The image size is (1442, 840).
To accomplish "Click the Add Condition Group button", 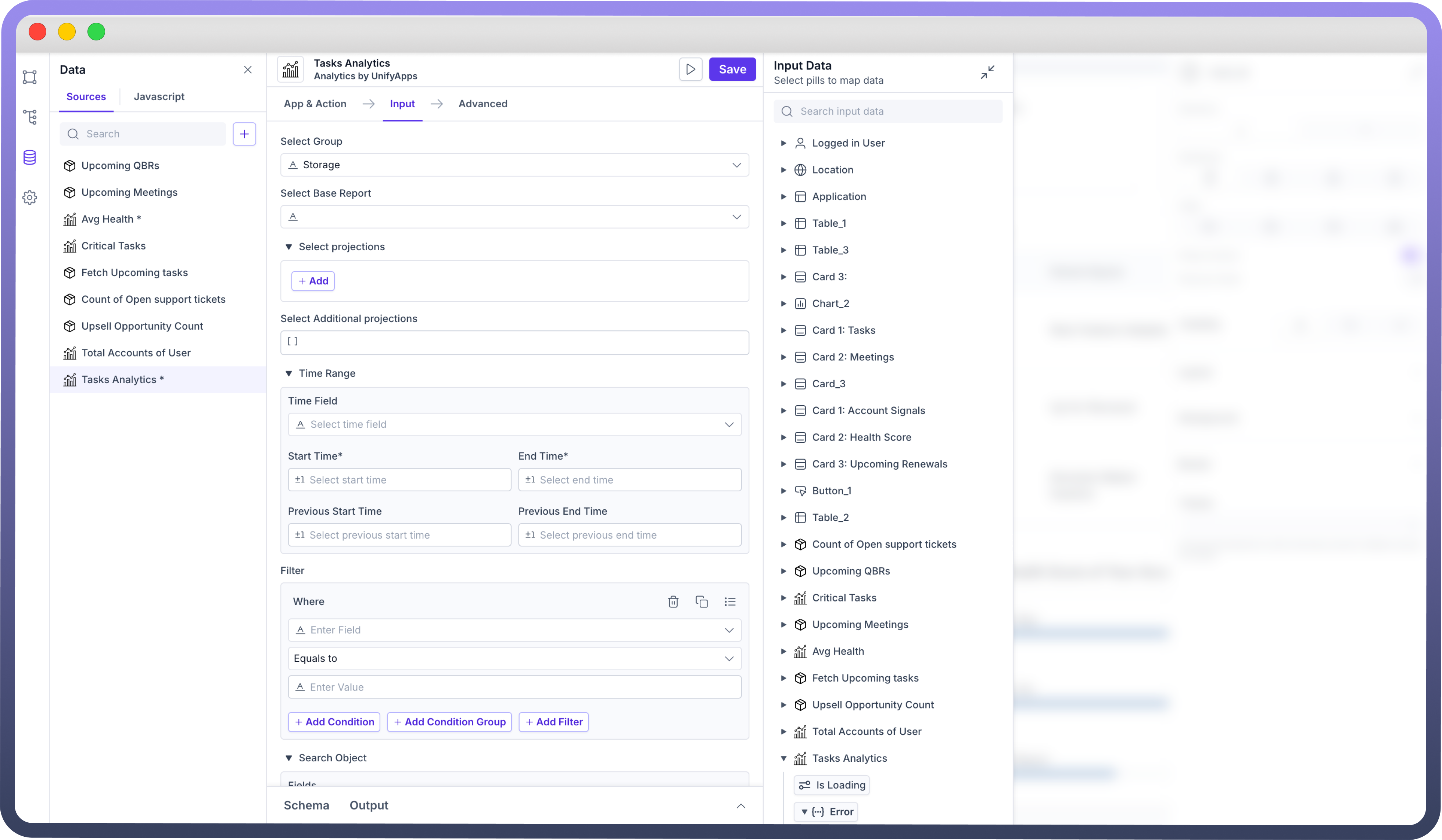I will point(449,722).
